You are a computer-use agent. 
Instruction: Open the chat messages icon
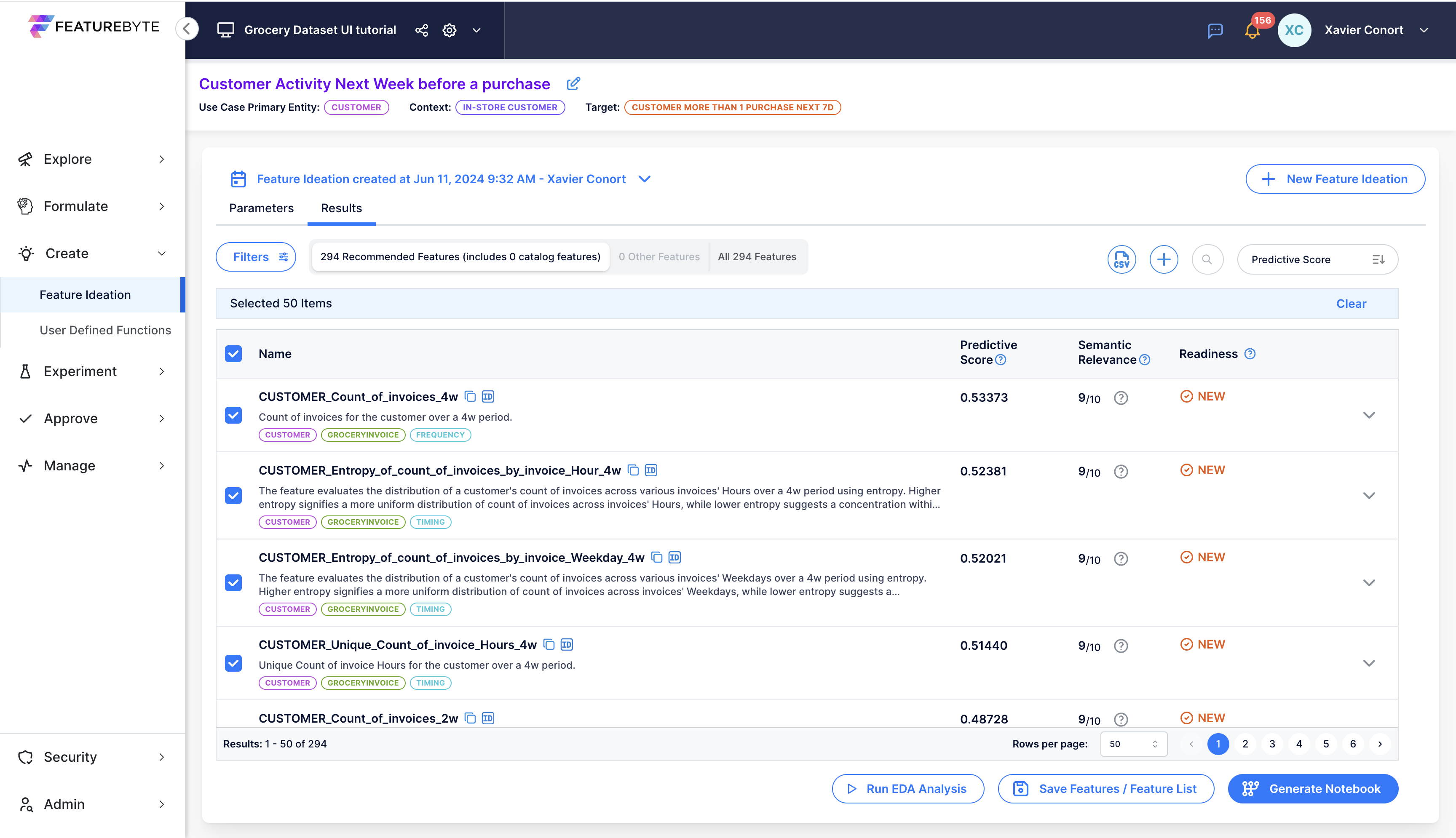click(1215, 30)
